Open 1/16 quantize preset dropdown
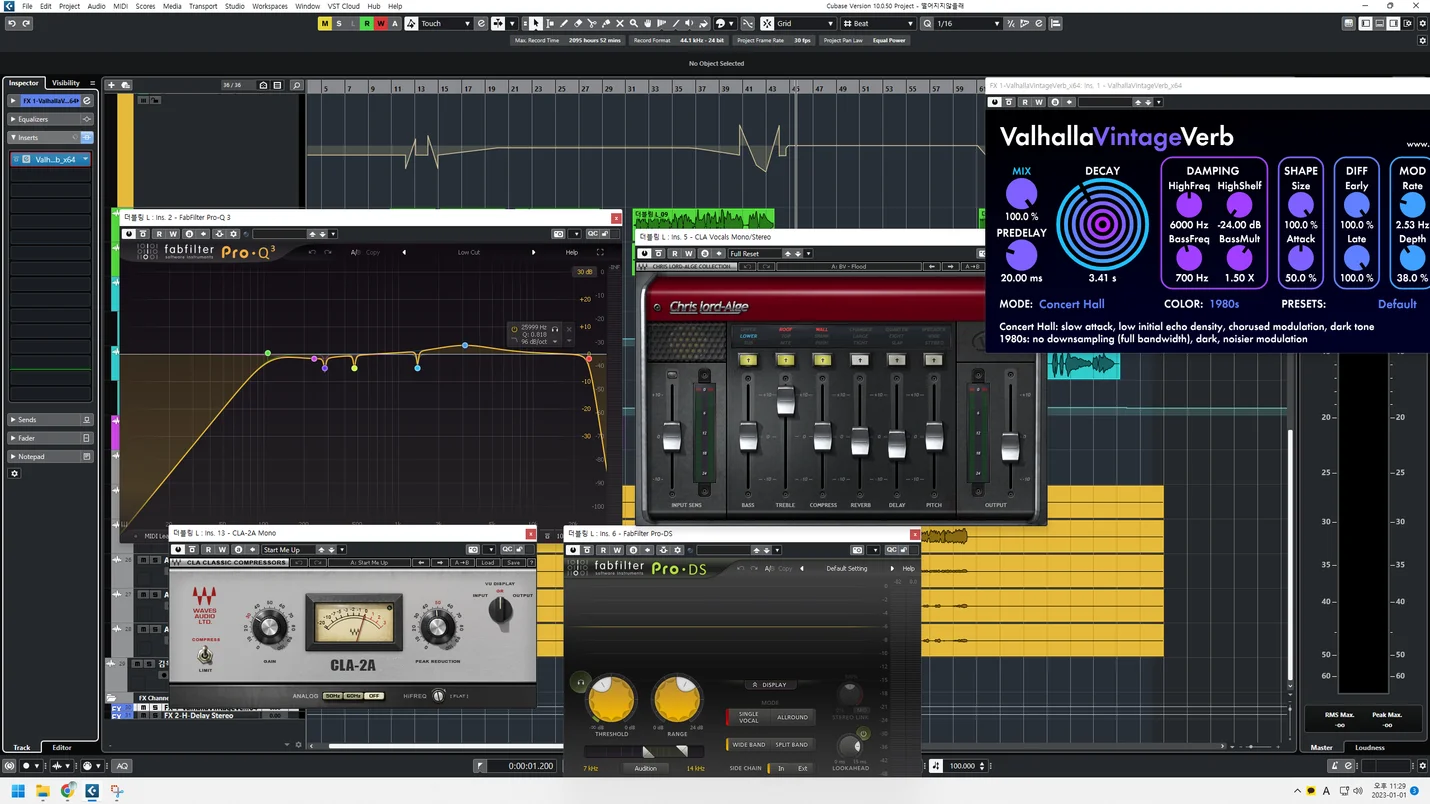1430x804 pixels. [968, 23]
